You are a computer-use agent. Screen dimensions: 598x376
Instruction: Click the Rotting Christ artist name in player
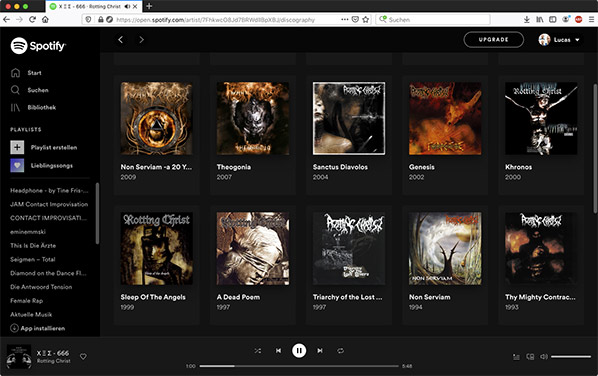pos(53,361)
